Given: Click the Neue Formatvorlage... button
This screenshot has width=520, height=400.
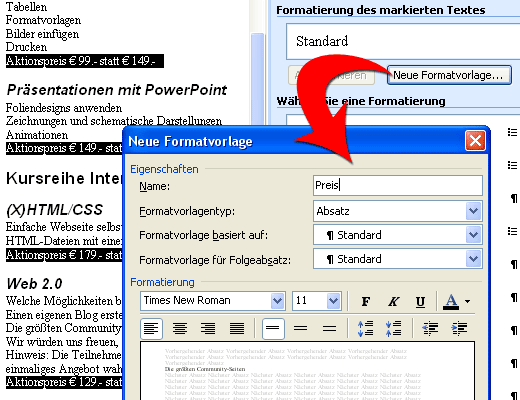Looking at the screenshot, I should click(x=449, y=75).
